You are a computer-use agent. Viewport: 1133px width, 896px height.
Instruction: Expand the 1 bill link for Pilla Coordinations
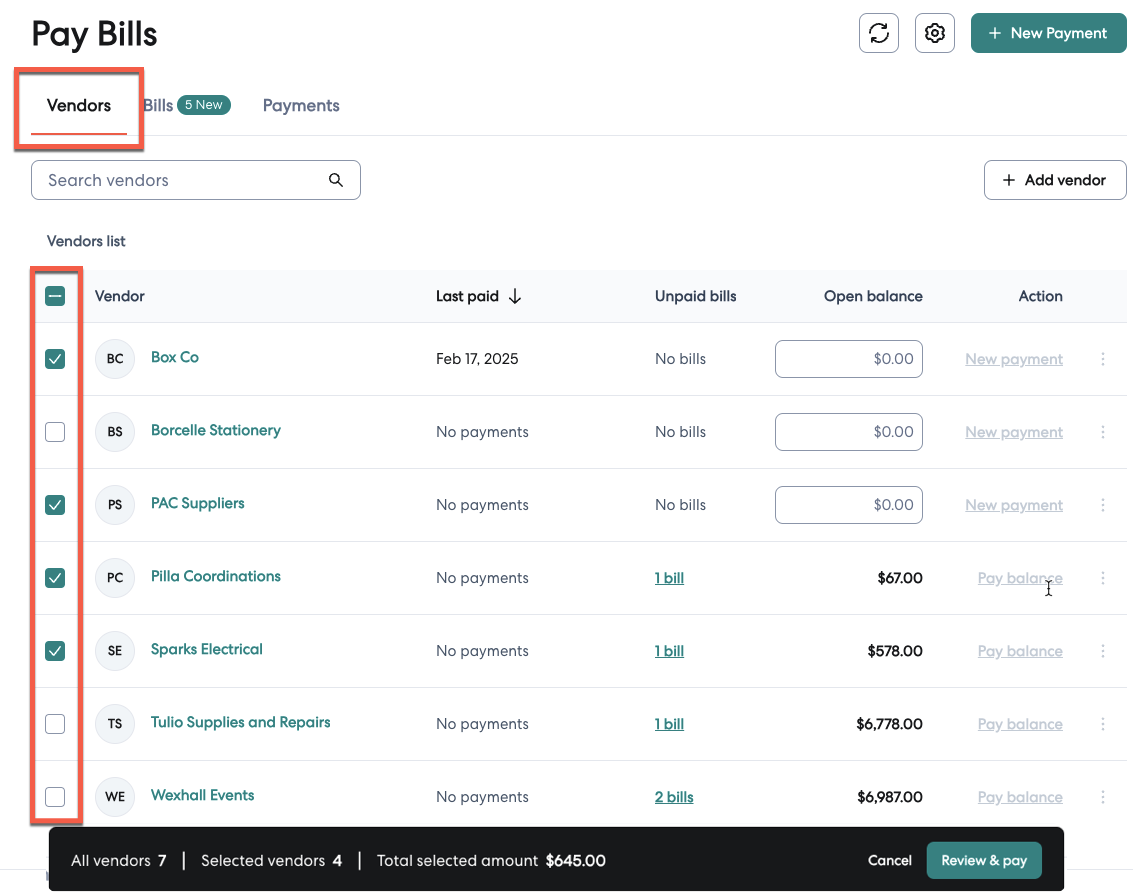pyautogui.click(x=669, y=578)
